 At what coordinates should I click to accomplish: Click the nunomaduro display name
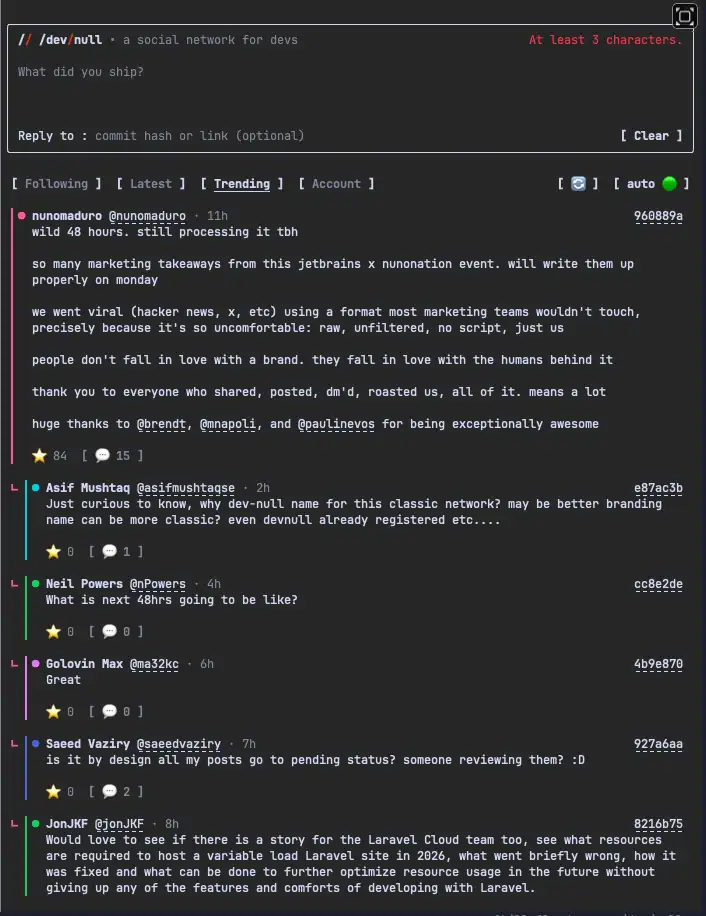tap(67, 216)
